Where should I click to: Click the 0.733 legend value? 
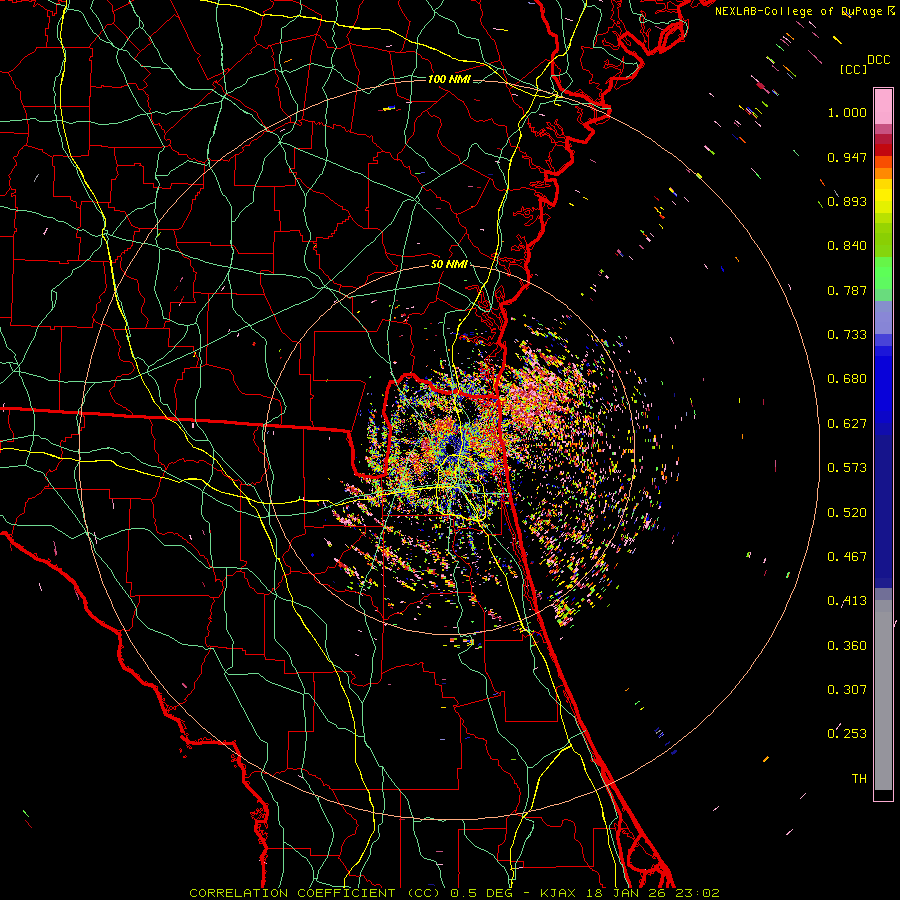(x=847, y=335)
